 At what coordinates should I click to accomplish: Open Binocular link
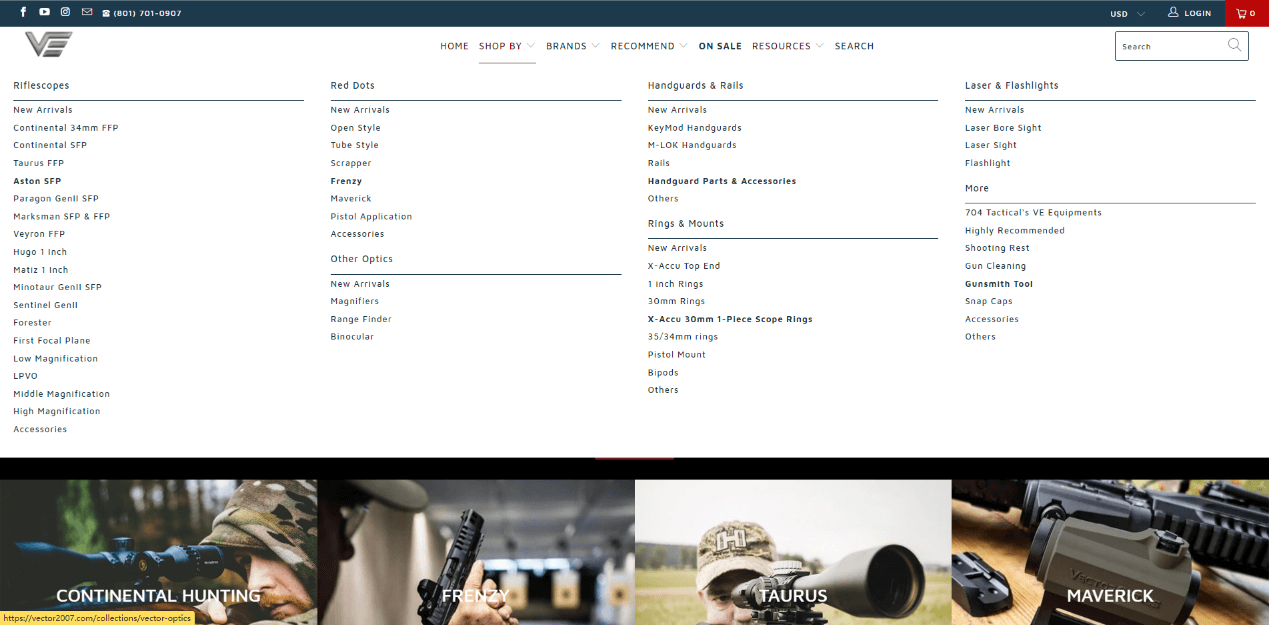click(x=353, y=337)
